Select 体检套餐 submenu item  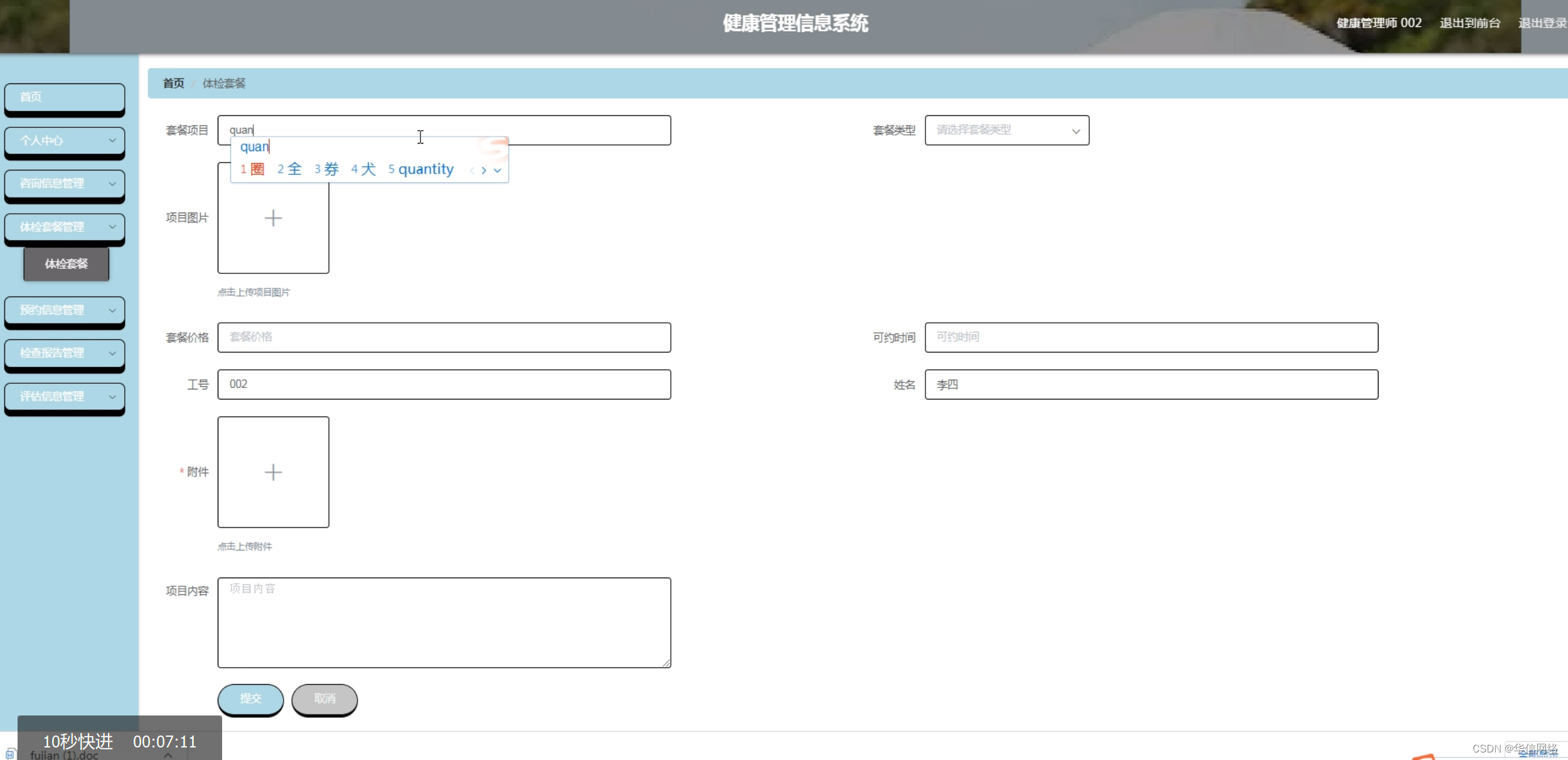pyautogui.click(x=67, y=264)
